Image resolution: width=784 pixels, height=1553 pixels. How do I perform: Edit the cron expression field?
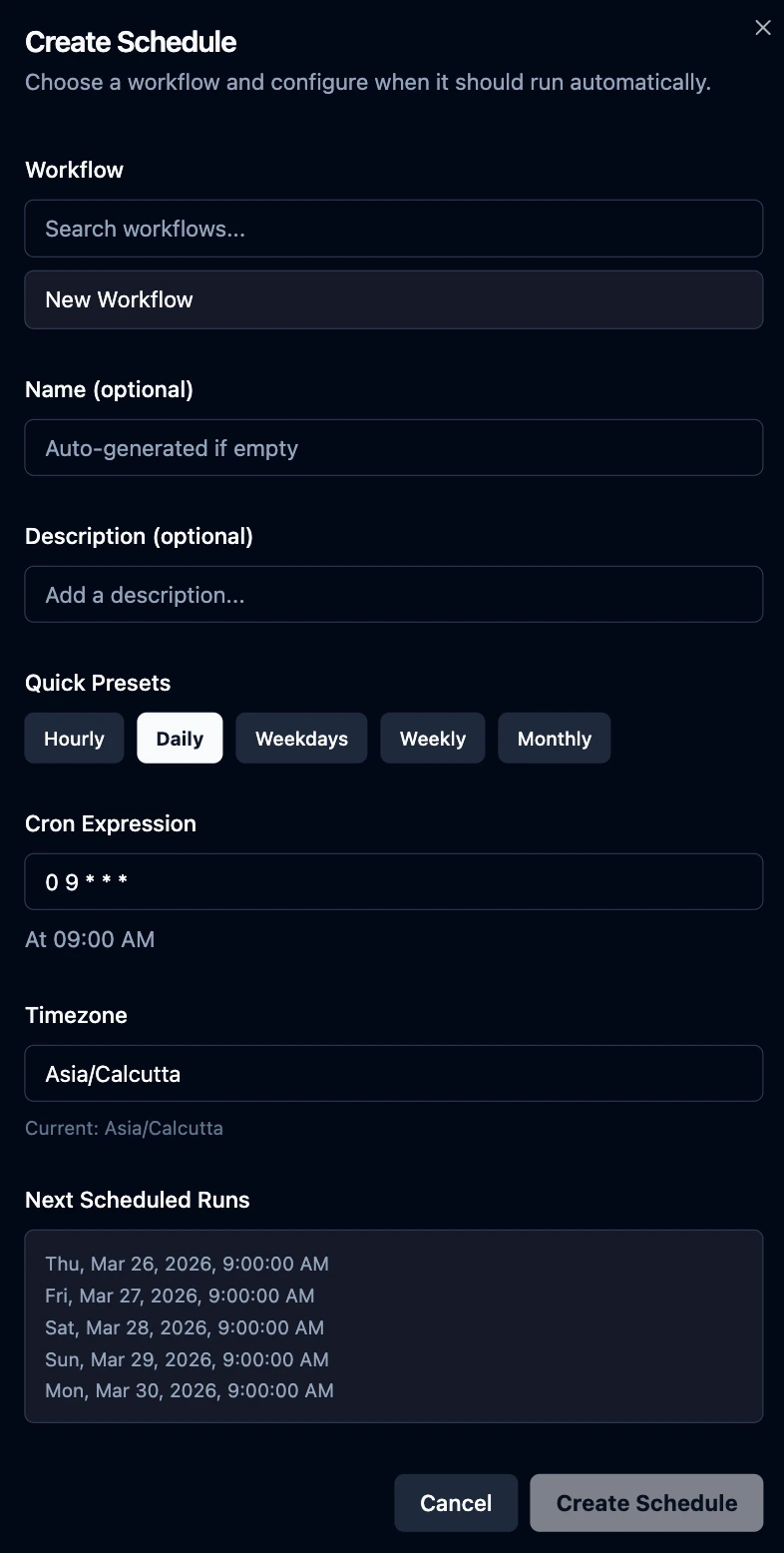click(x=393, y=881)
